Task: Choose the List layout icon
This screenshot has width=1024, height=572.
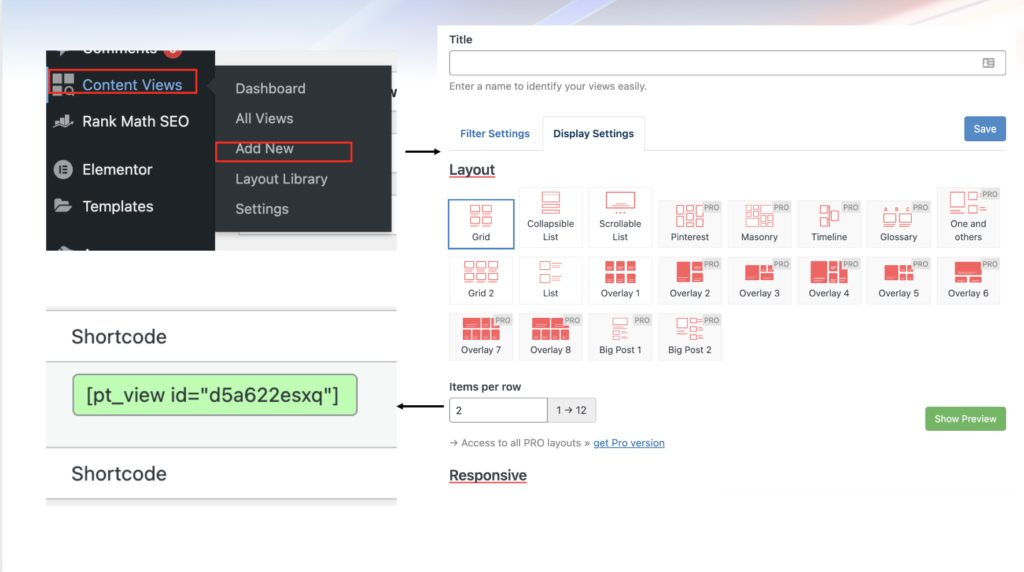Action: [550, 272]
